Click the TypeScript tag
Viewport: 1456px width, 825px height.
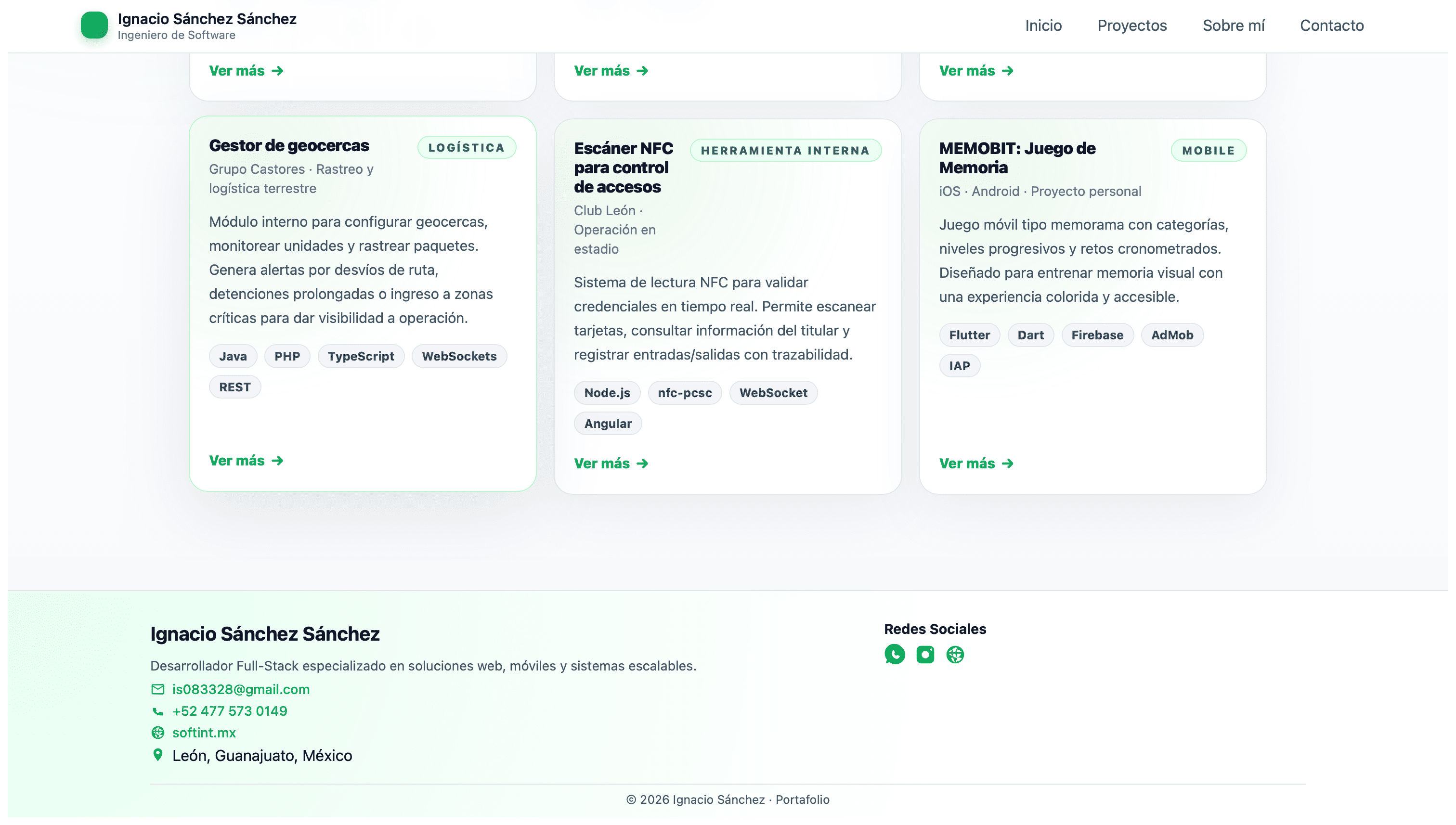361,356
